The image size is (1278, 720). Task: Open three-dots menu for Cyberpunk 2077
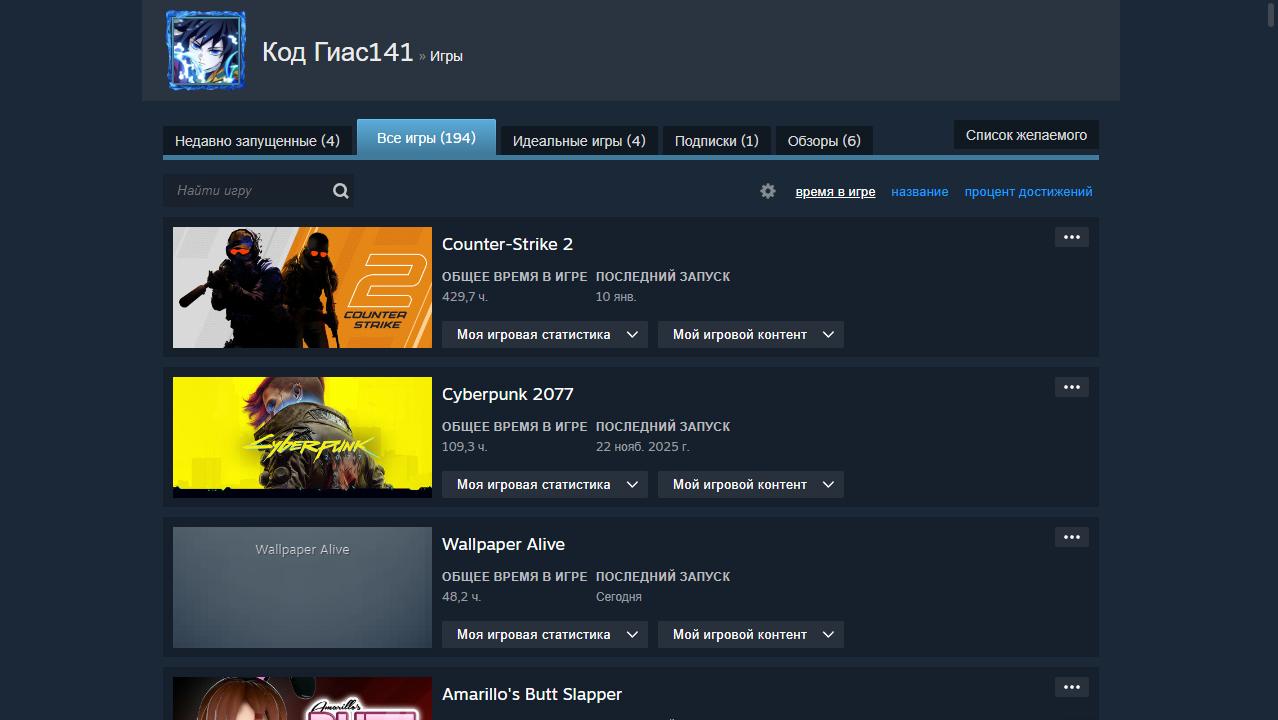tap(1071, 387)
